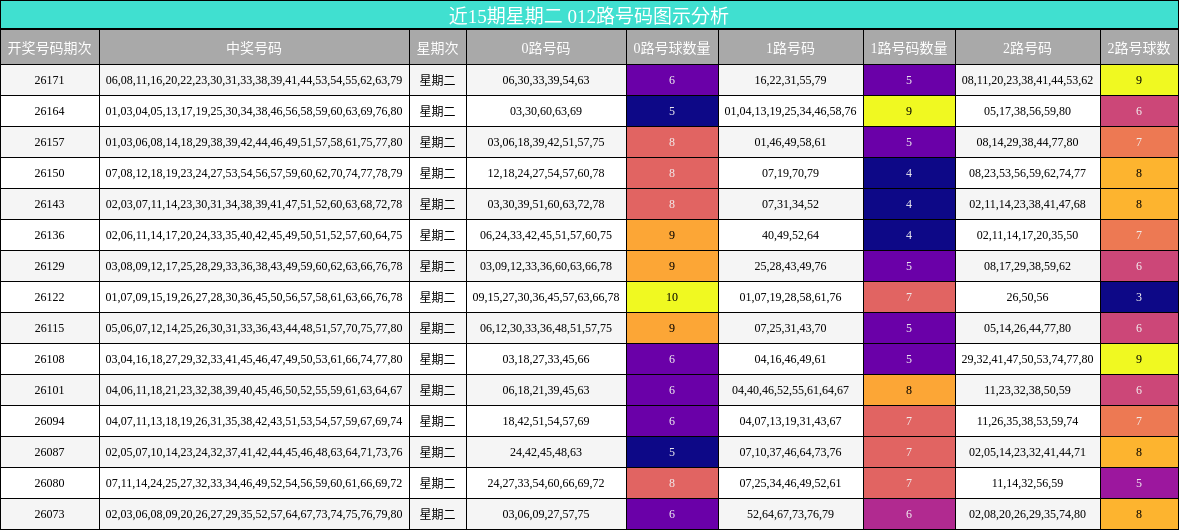The image size is (1179, 530).
Task: Click 星期二 cell in row 26122
Action: (438, 297)
